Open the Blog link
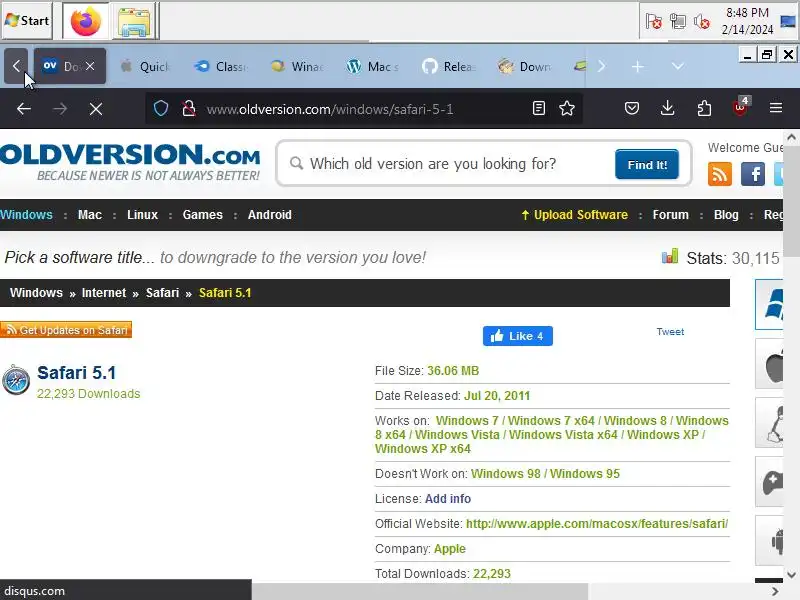 pyautogui.click(x=726, y=215)
